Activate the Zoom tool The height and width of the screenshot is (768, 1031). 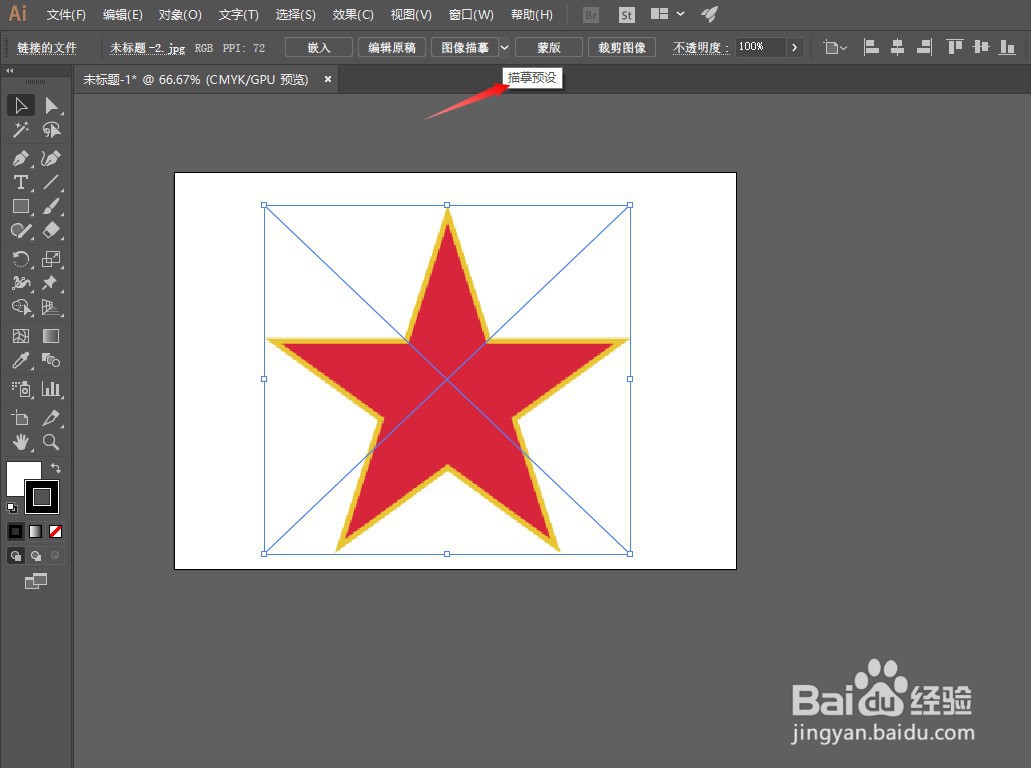(50, 442)
